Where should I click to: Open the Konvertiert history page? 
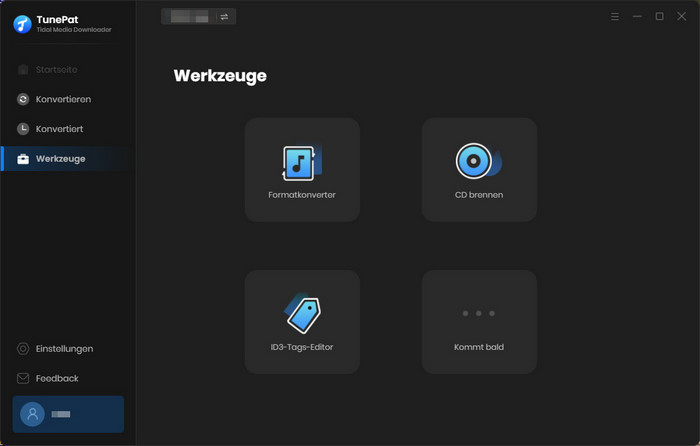(59, 129)
